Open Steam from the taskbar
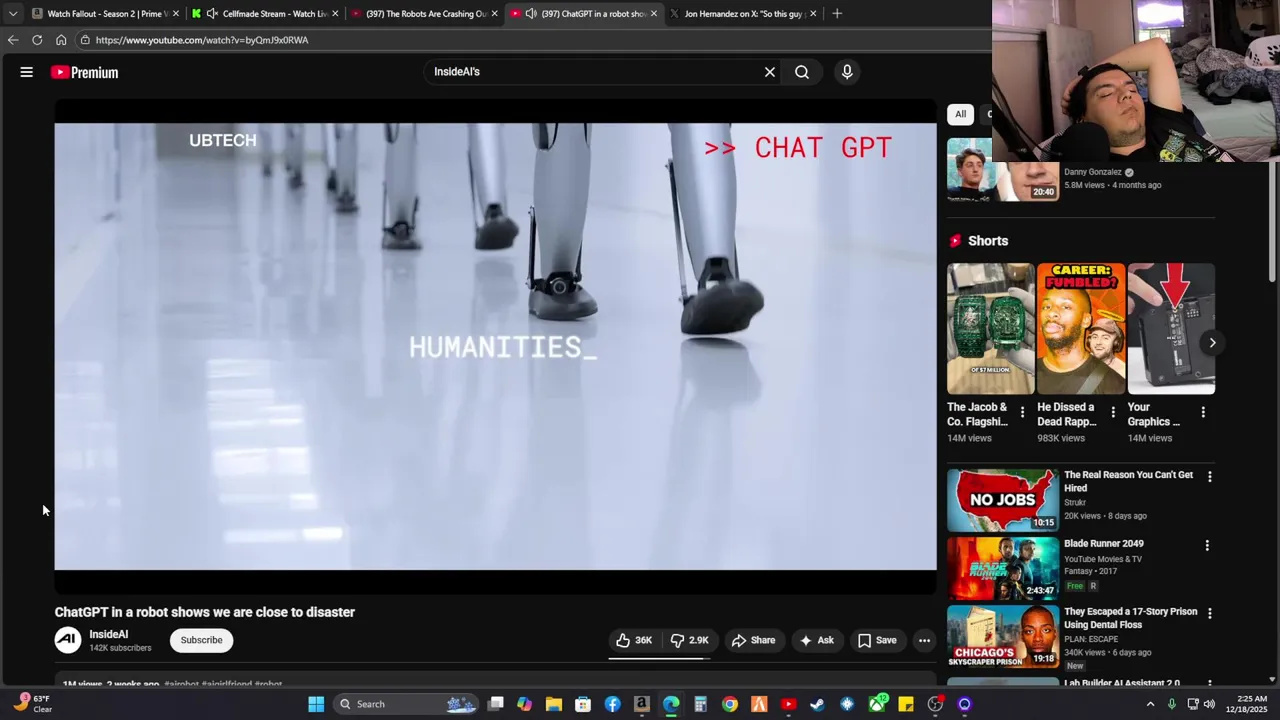The image size is (1280, 720). [817, 704]
